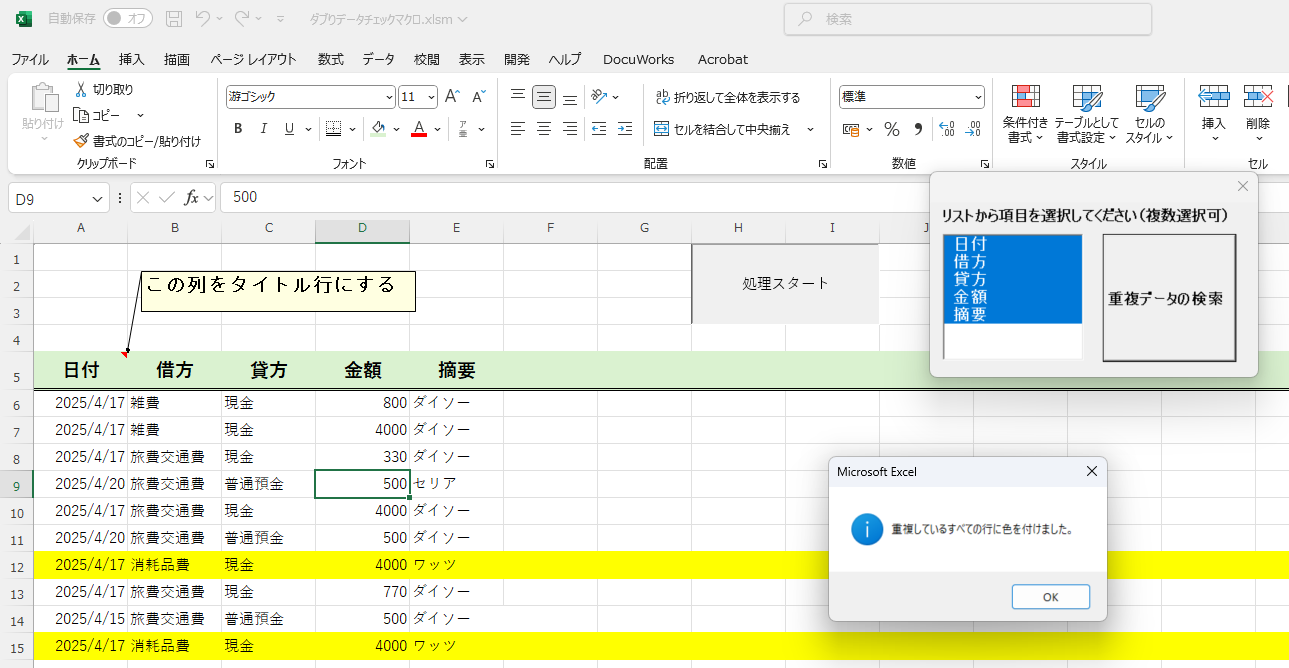Screen dimensions: 1289x668
Task: Open the font name dropdown 游ゴシック
Action: click(x=389, y=97)
